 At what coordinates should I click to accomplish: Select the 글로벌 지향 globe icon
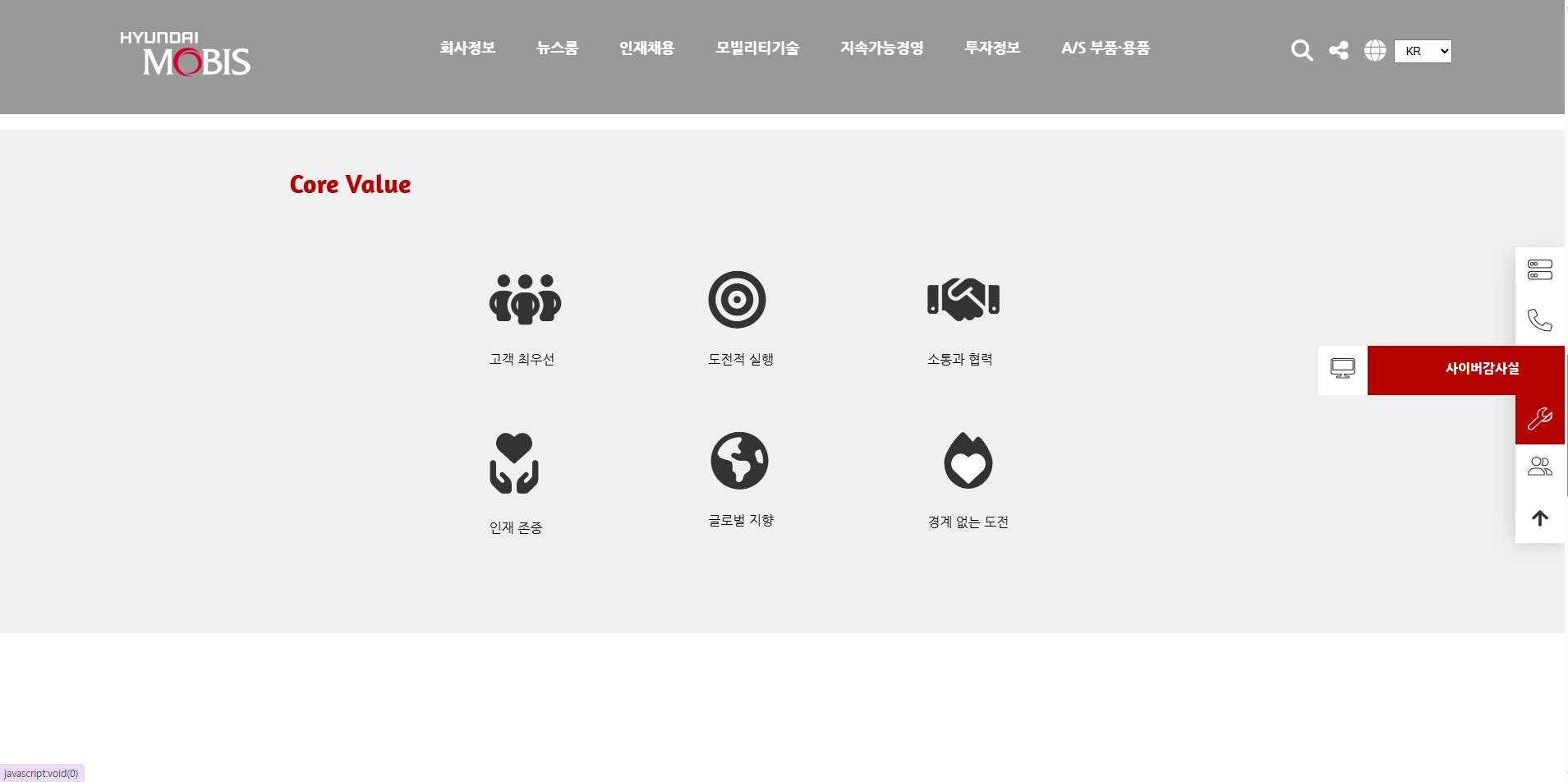739,461
